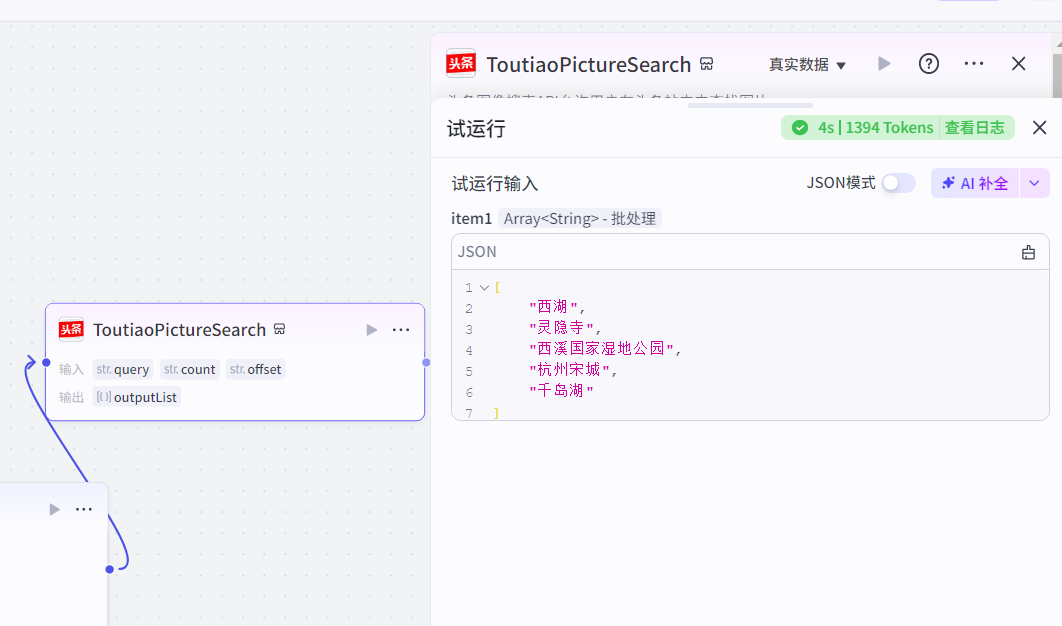The width and height of the screenshot is (1062, 626).
Task: Click the outputList output tag
Action: (x=136, y=397)
